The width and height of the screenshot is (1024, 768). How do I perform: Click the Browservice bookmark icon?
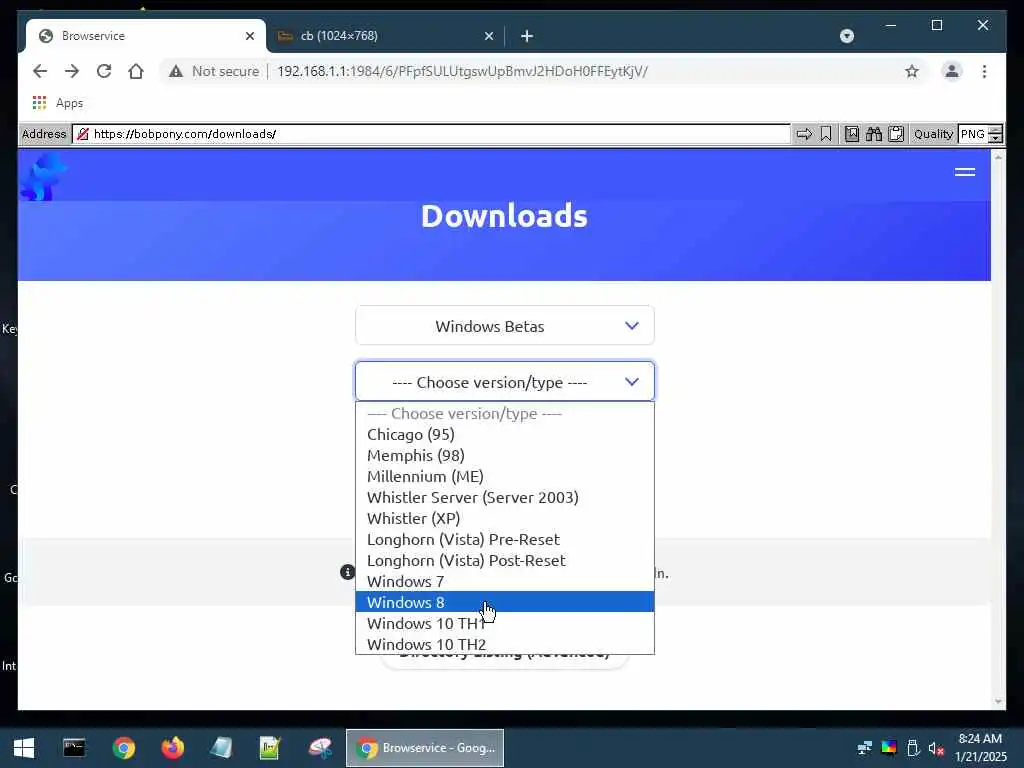tap(826, 134)
